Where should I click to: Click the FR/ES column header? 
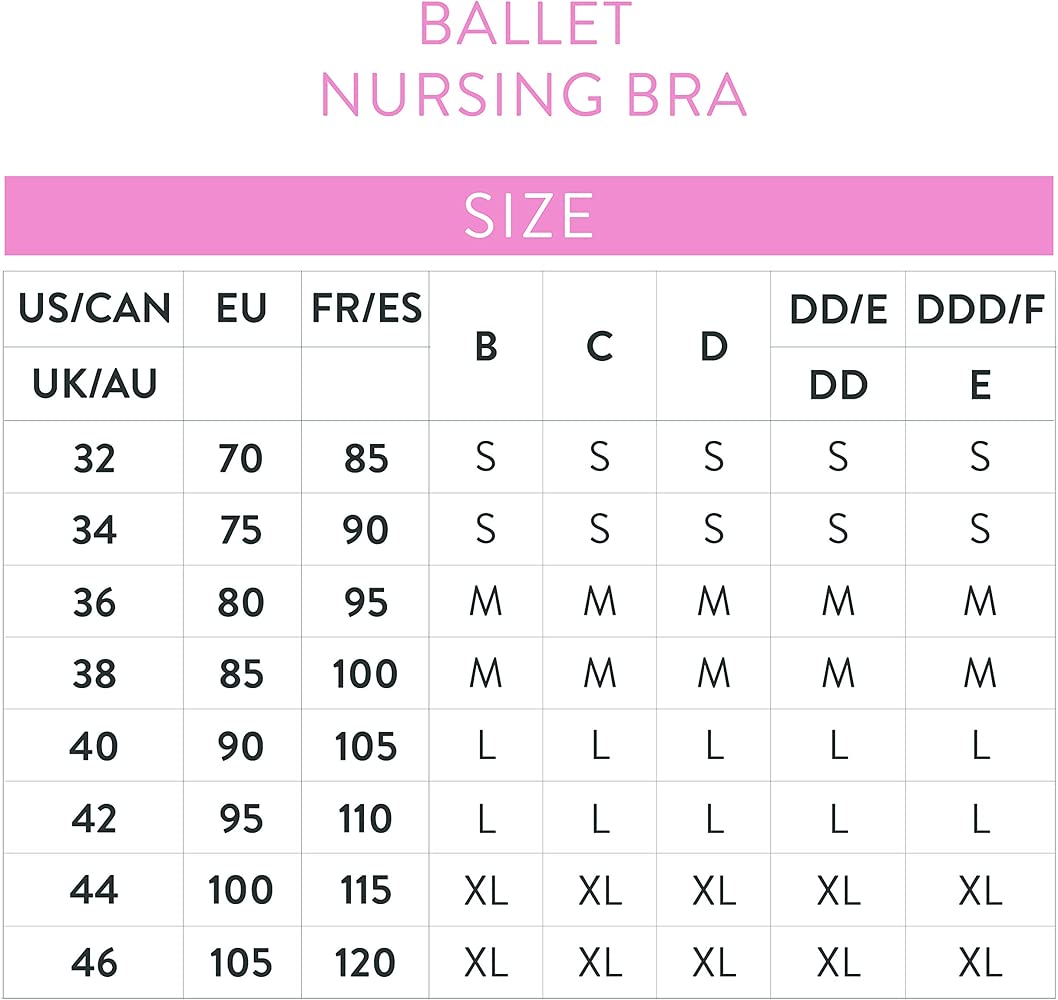(x=366, y=309)
